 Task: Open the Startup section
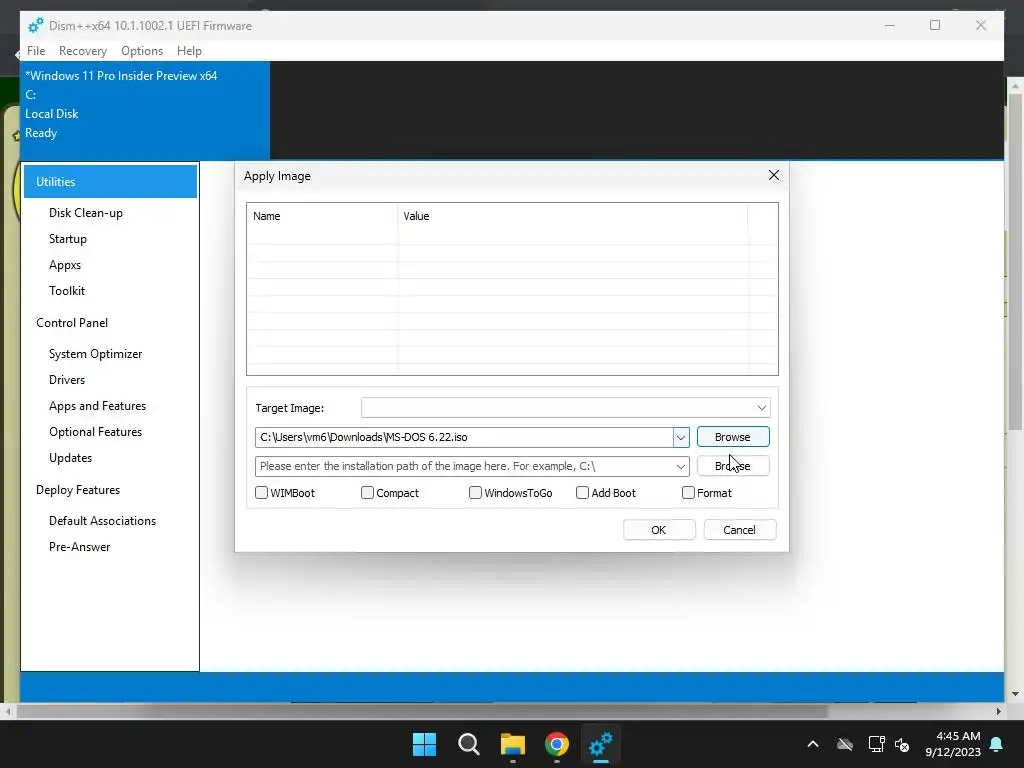tap(68, 239)
